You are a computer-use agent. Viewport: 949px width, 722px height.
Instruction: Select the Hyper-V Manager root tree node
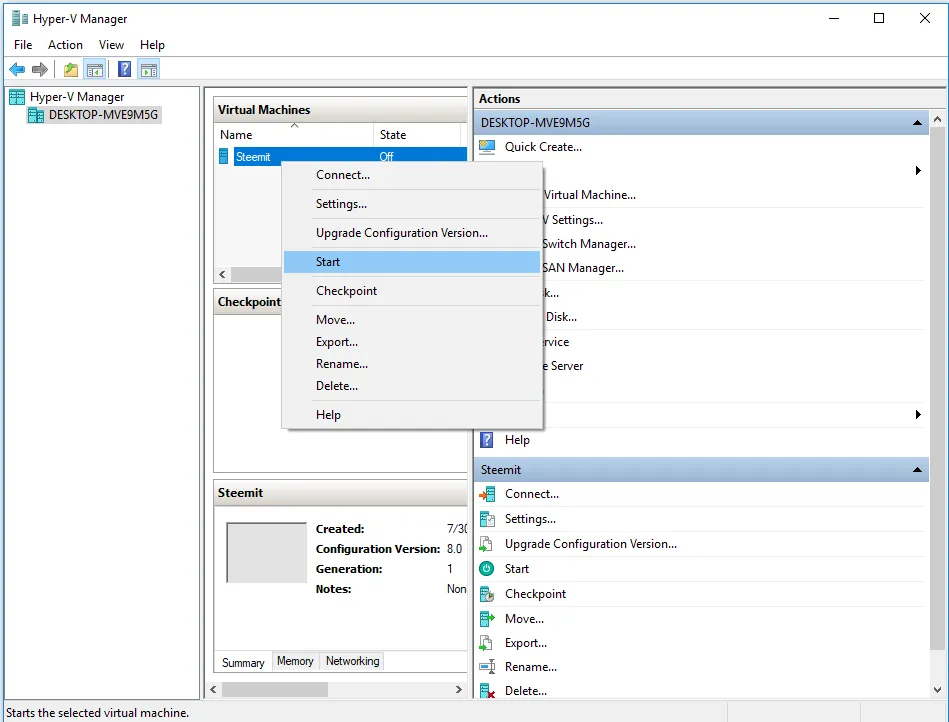[77, 97]
